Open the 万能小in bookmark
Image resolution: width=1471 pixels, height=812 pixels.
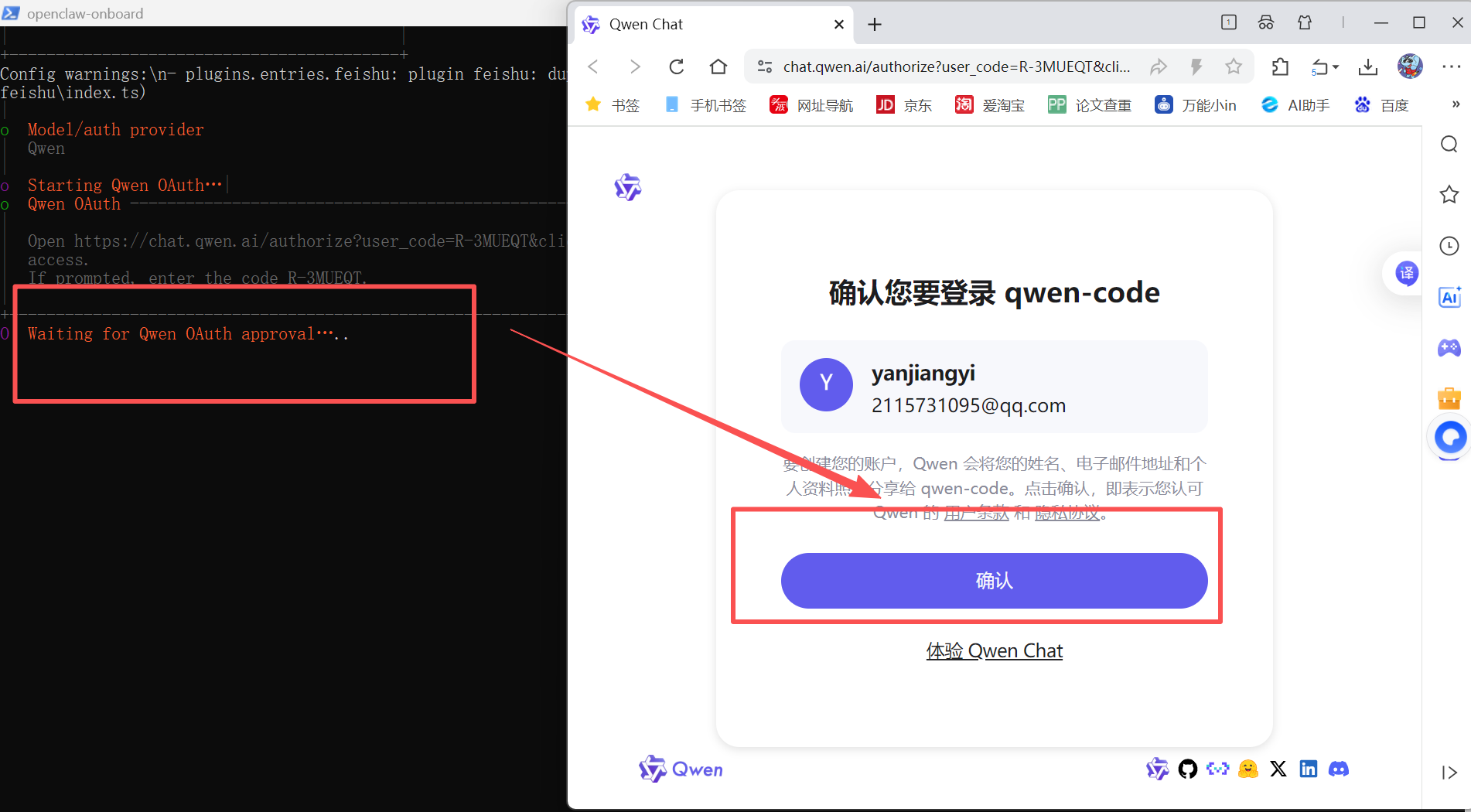coord(1196,105)
